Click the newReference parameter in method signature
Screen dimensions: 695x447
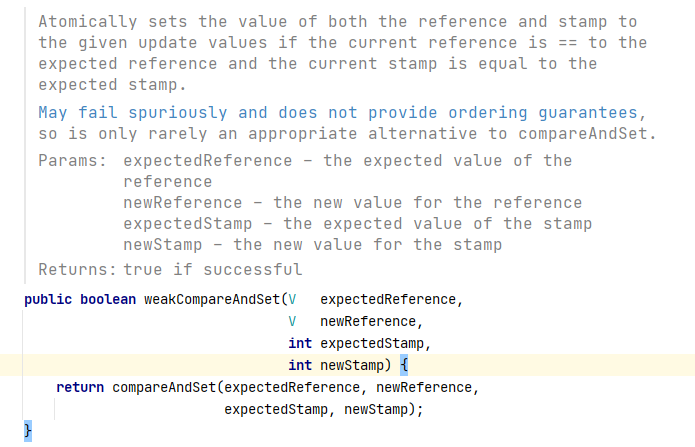click(368, 321)
